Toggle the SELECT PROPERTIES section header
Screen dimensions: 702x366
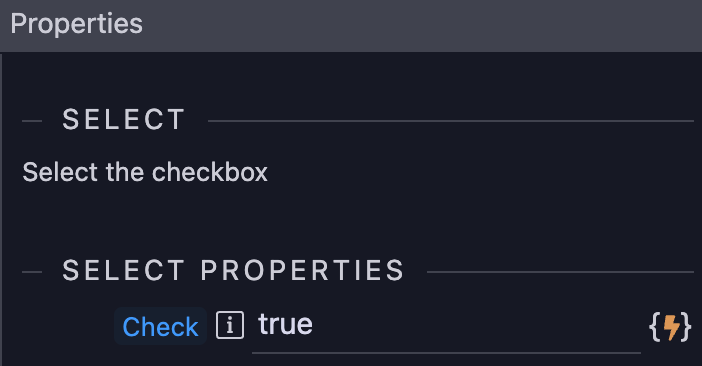coord(233,270)
